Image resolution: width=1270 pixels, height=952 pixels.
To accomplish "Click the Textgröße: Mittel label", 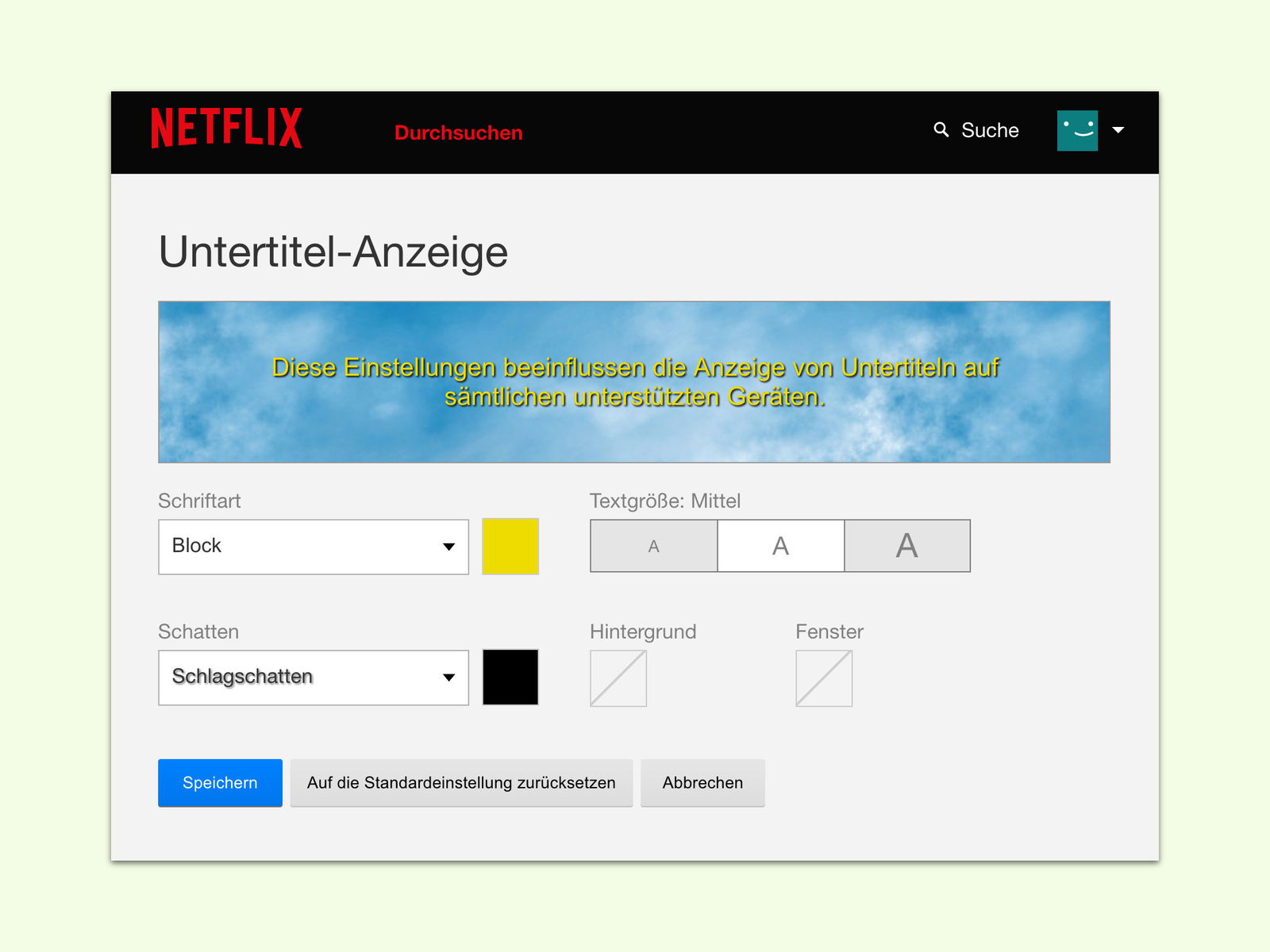I will (x=665, y=501).
